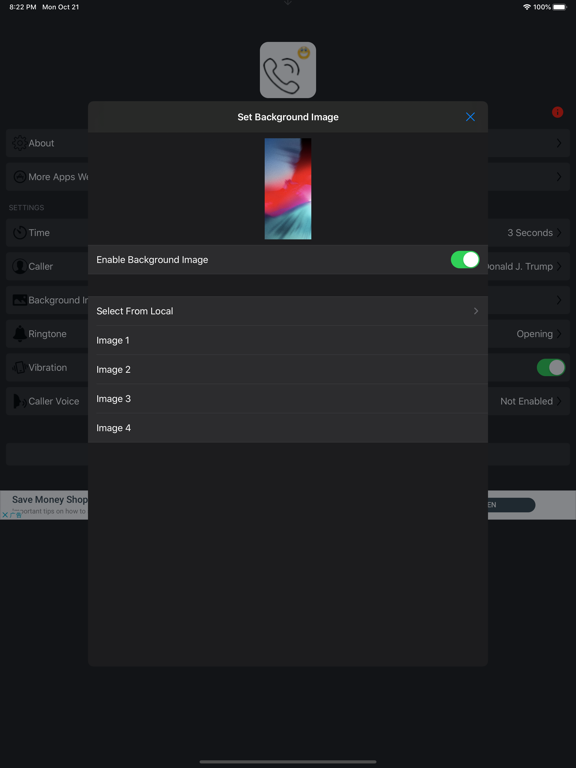Click the About gear icon

20,143
